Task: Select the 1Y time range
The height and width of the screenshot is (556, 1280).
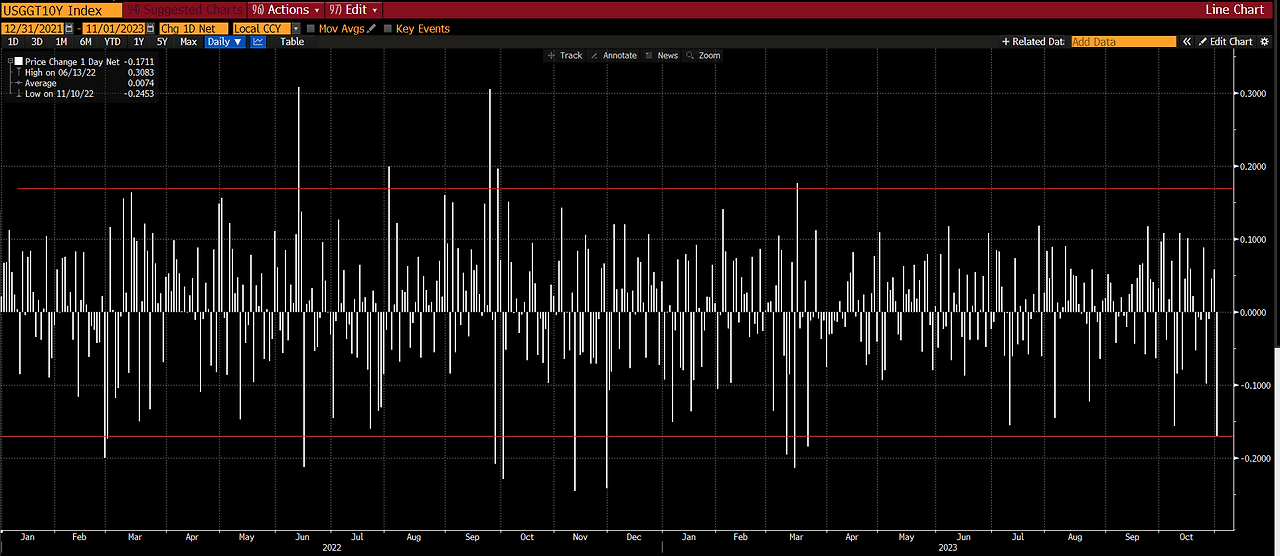Action: [139, 42]
